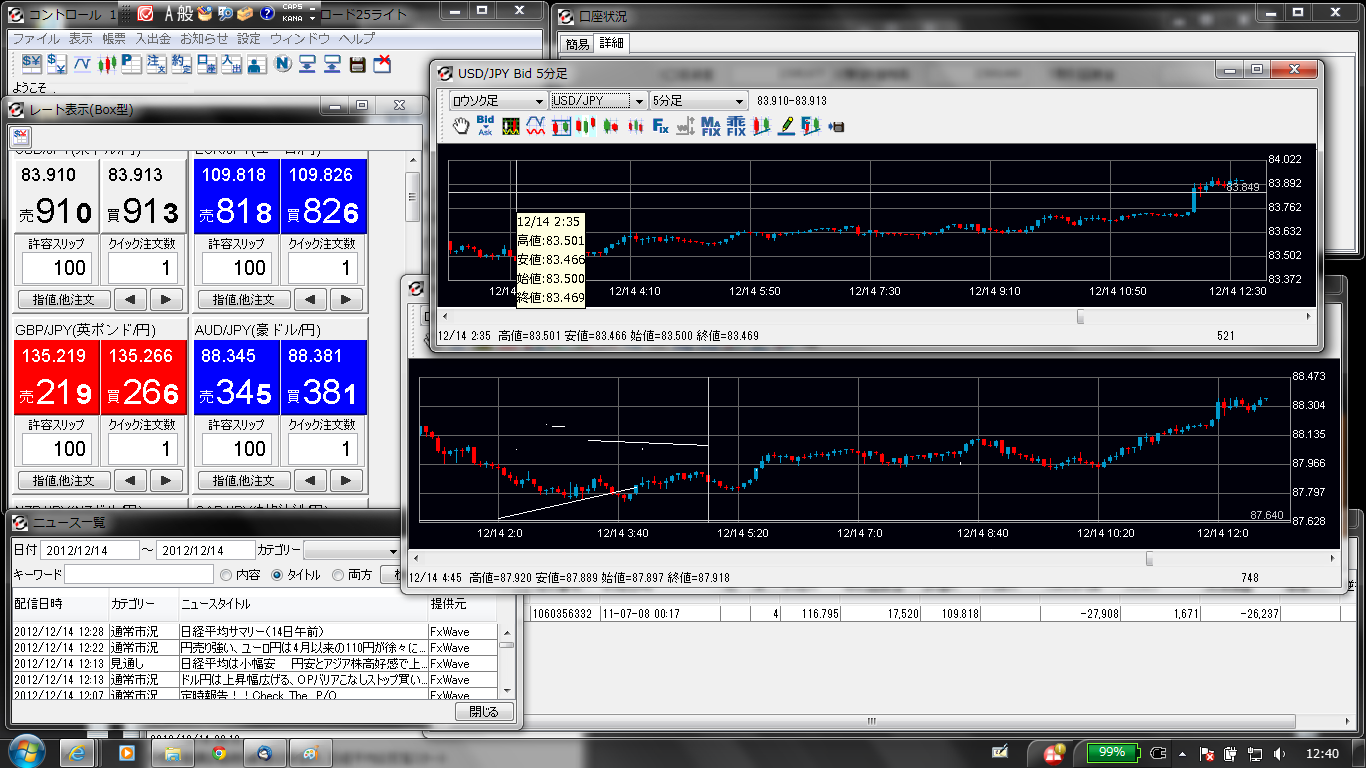Click the lower chart's horizontal scrollbar thumb

point(1150,558)
